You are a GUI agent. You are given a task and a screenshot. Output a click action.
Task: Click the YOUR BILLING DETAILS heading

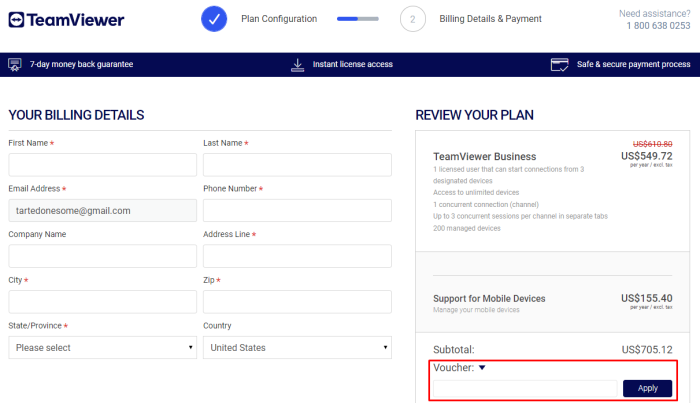76,115
